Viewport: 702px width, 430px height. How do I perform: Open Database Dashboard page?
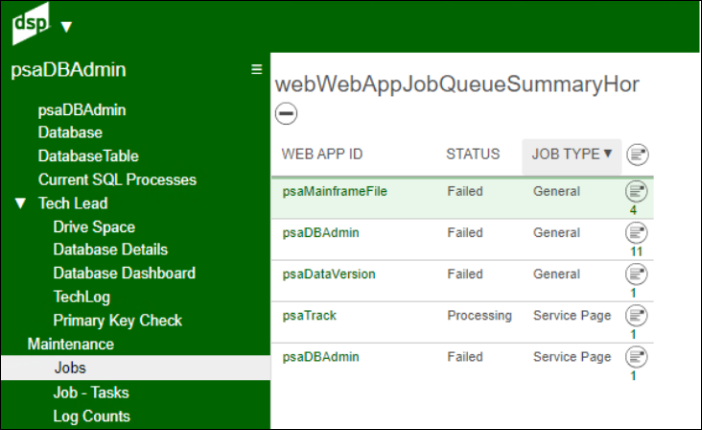tap(124, 273)
